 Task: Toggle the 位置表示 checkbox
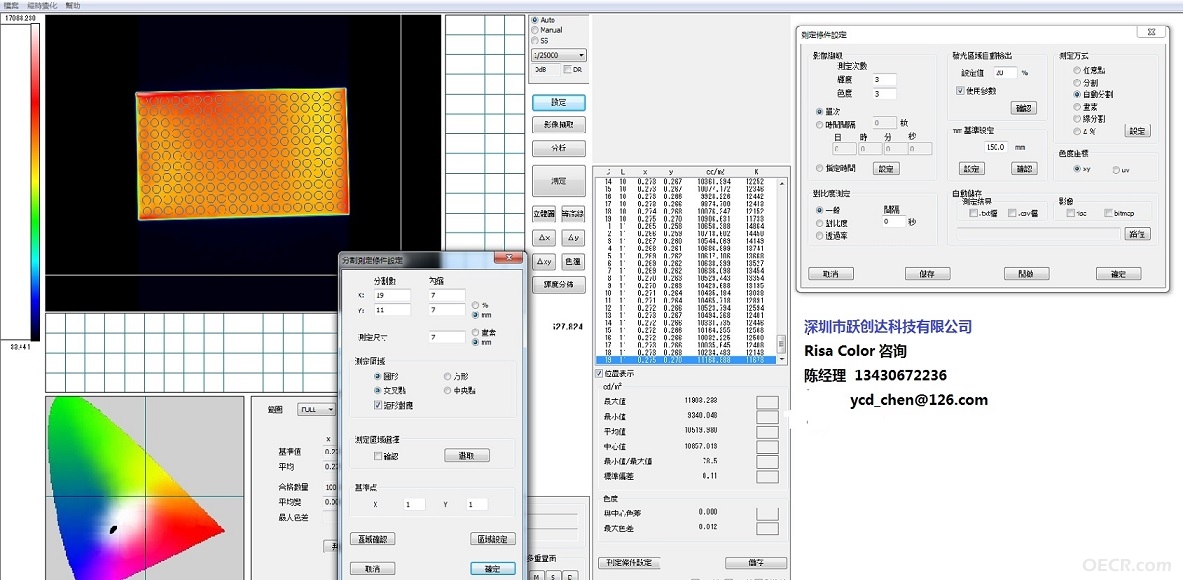pos(601,373)
